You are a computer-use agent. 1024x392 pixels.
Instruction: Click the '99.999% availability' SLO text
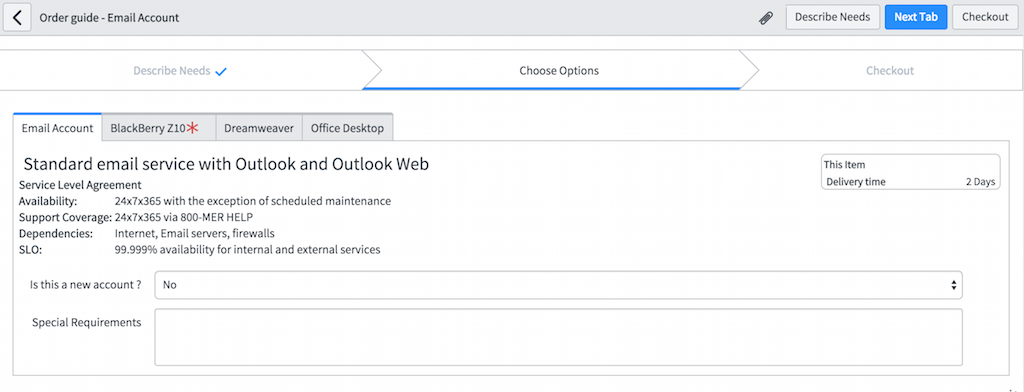coord(248,250)
